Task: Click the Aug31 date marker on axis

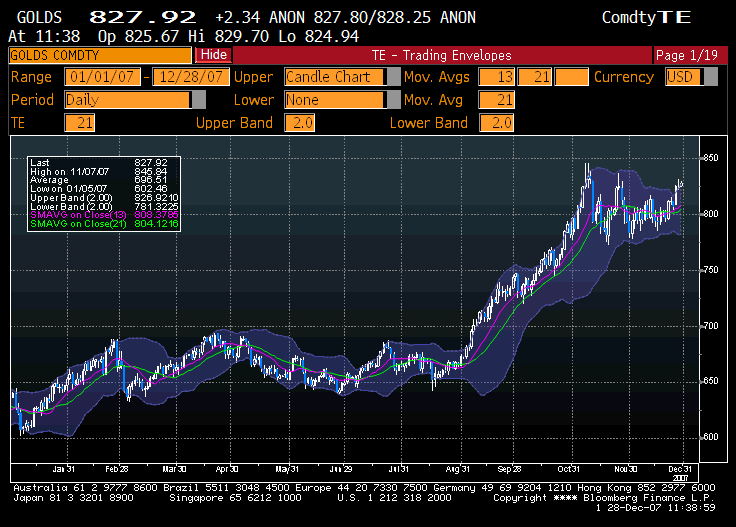Action: click(459, 468)
